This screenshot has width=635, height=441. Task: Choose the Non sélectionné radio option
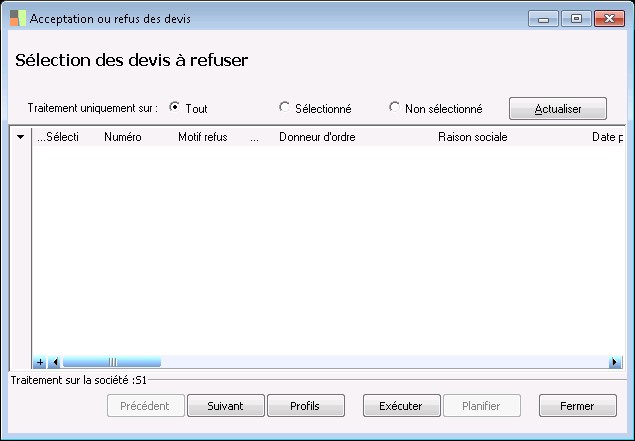click(394, 107)
